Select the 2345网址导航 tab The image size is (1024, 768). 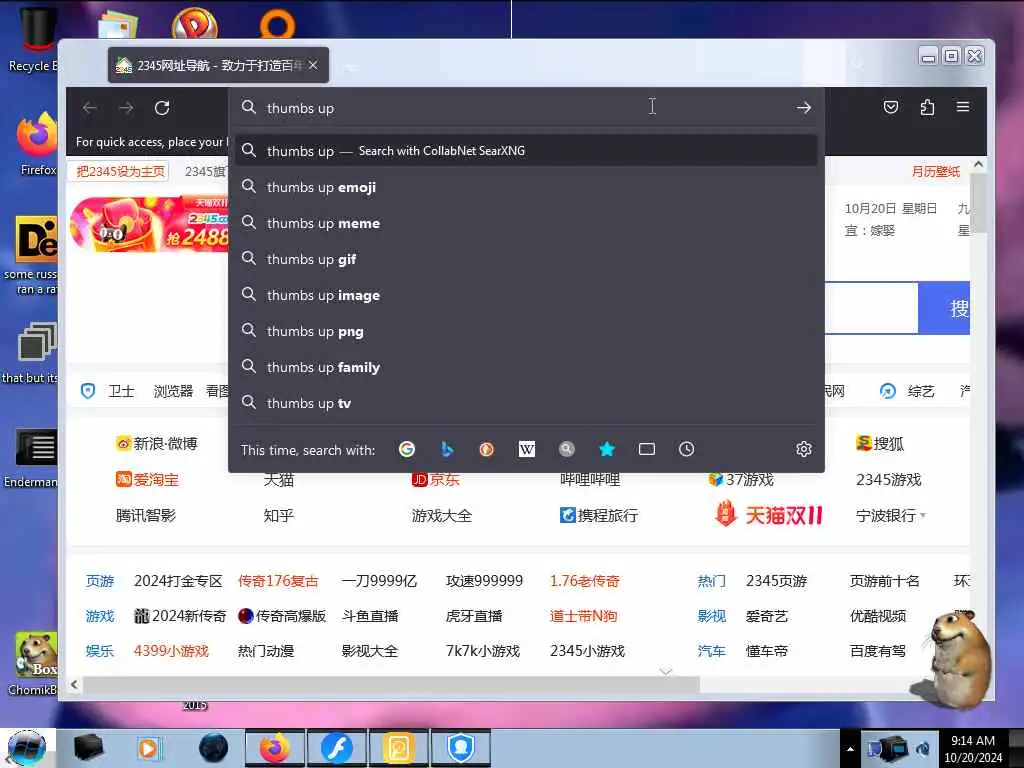coord(218,65)
